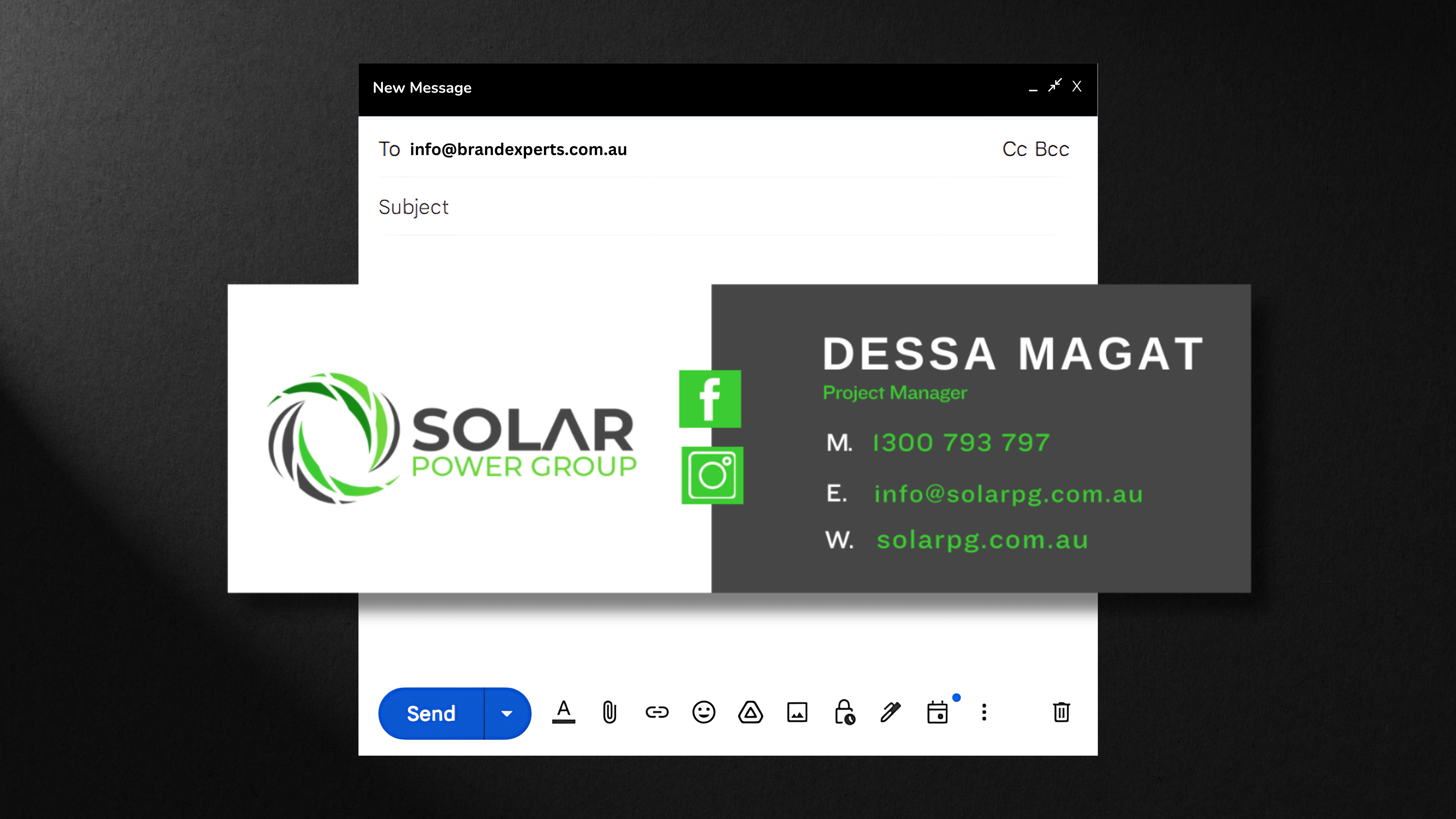Screen dimensions: 1456x819
Task: Open the calendar scheduling icon
Action: [x=938, y=712]
